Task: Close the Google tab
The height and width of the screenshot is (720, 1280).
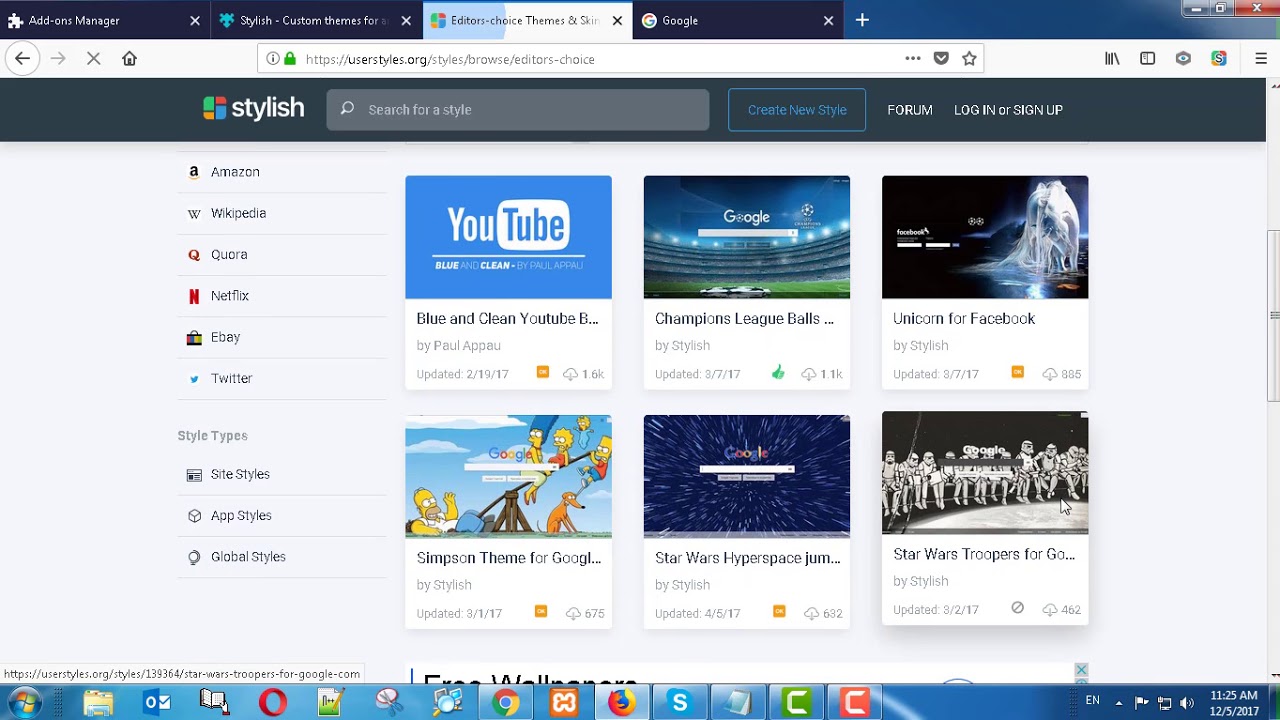Action: 828,20
